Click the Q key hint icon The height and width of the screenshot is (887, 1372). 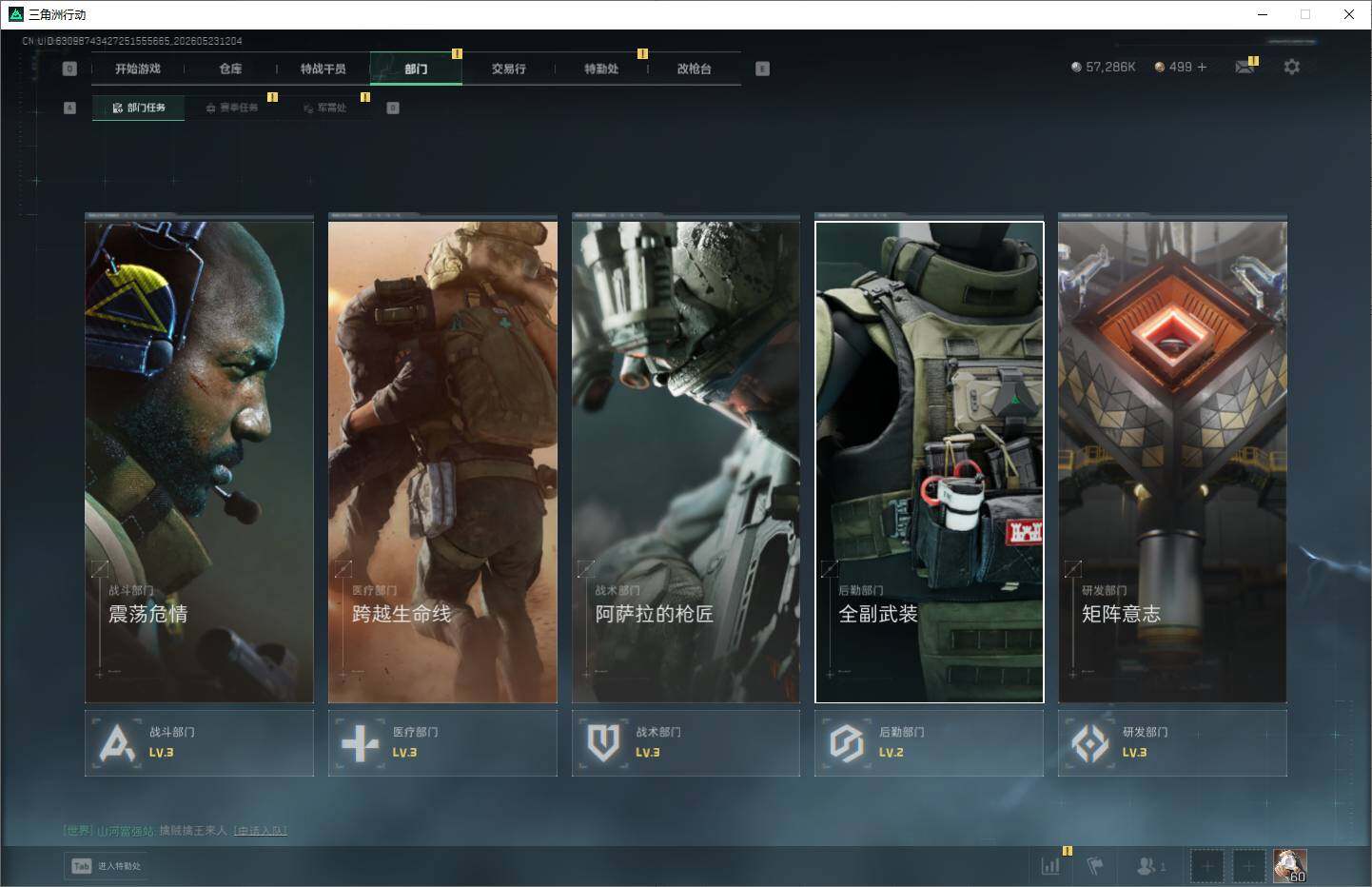tap(69, 69)
